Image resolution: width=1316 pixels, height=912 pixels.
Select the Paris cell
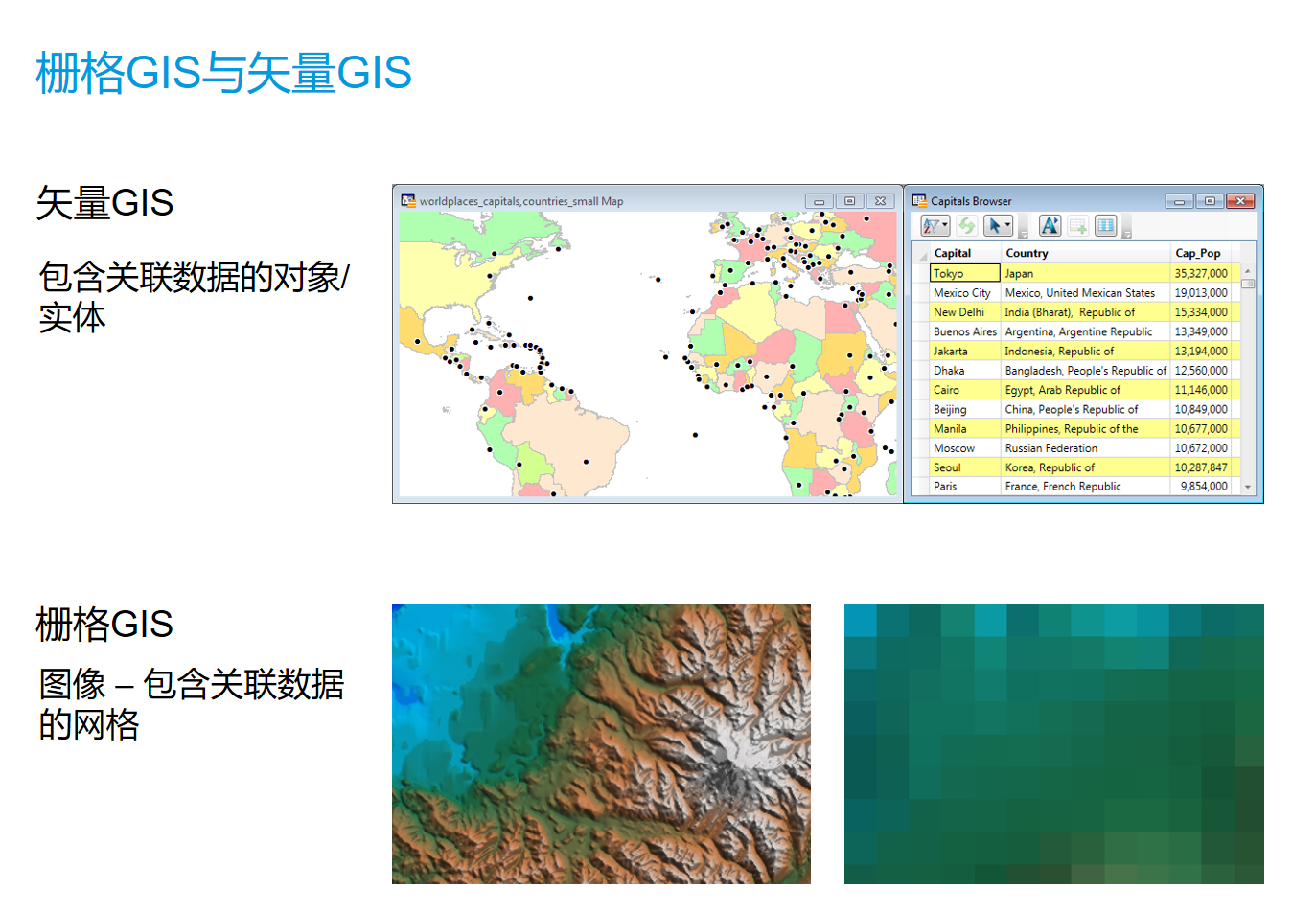pos(964,486)
